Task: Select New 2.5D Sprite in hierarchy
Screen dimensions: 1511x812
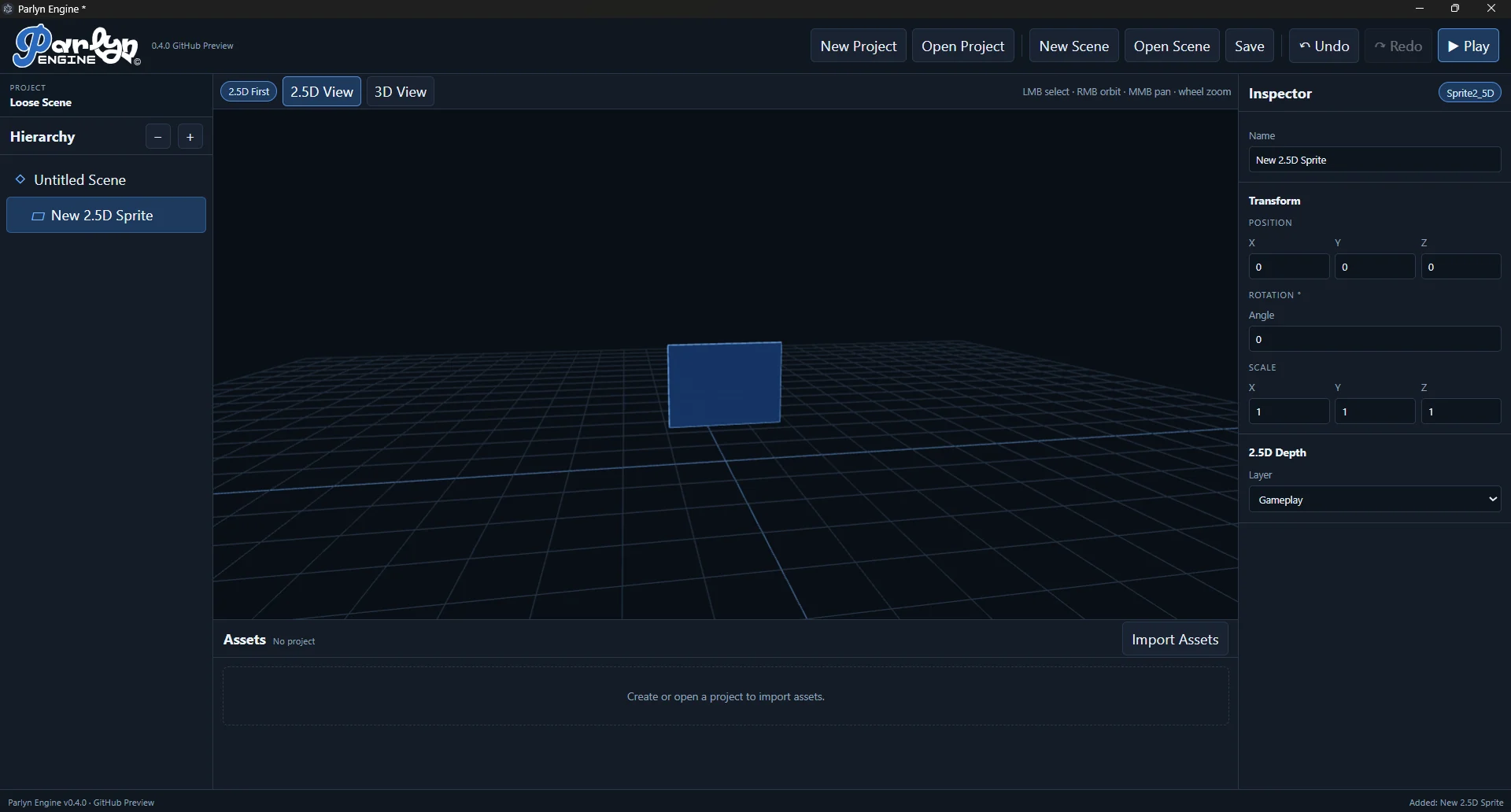Action: 106,215
